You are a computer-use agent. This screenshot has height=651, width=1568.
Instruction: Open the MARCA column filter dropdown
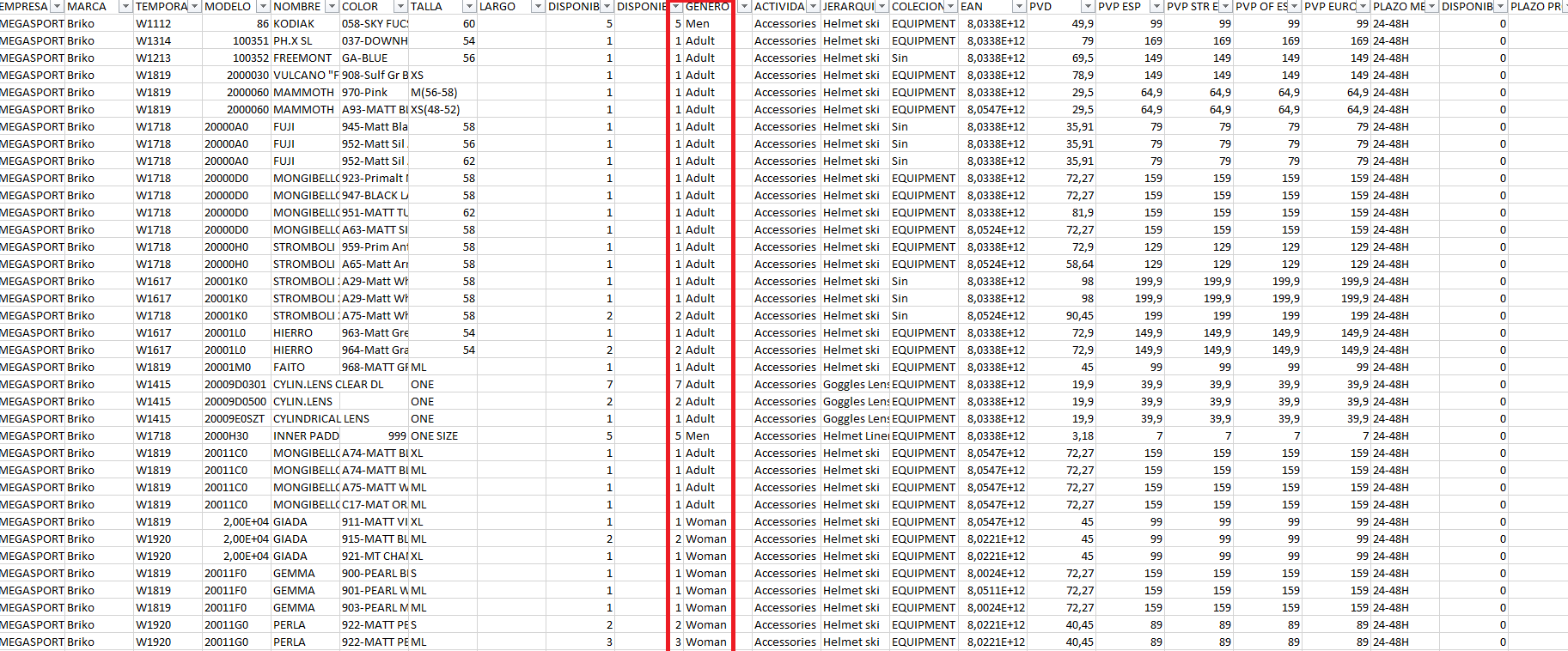tap(125, 6)
